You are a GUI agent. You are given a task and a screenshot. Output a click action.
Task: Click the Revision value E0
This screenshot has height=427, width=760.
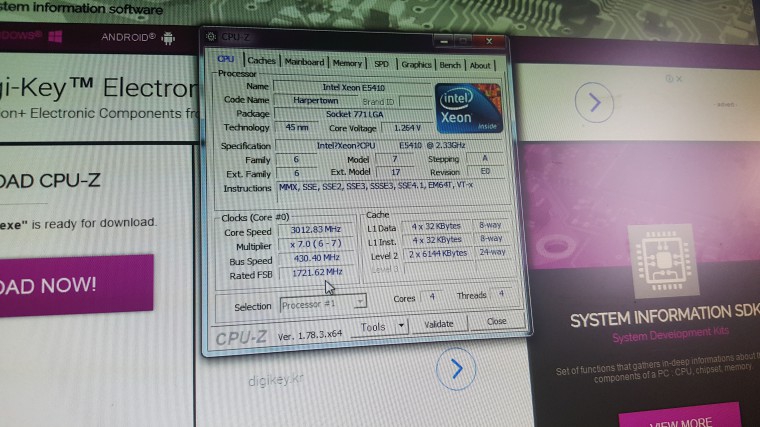pos(485,171)
